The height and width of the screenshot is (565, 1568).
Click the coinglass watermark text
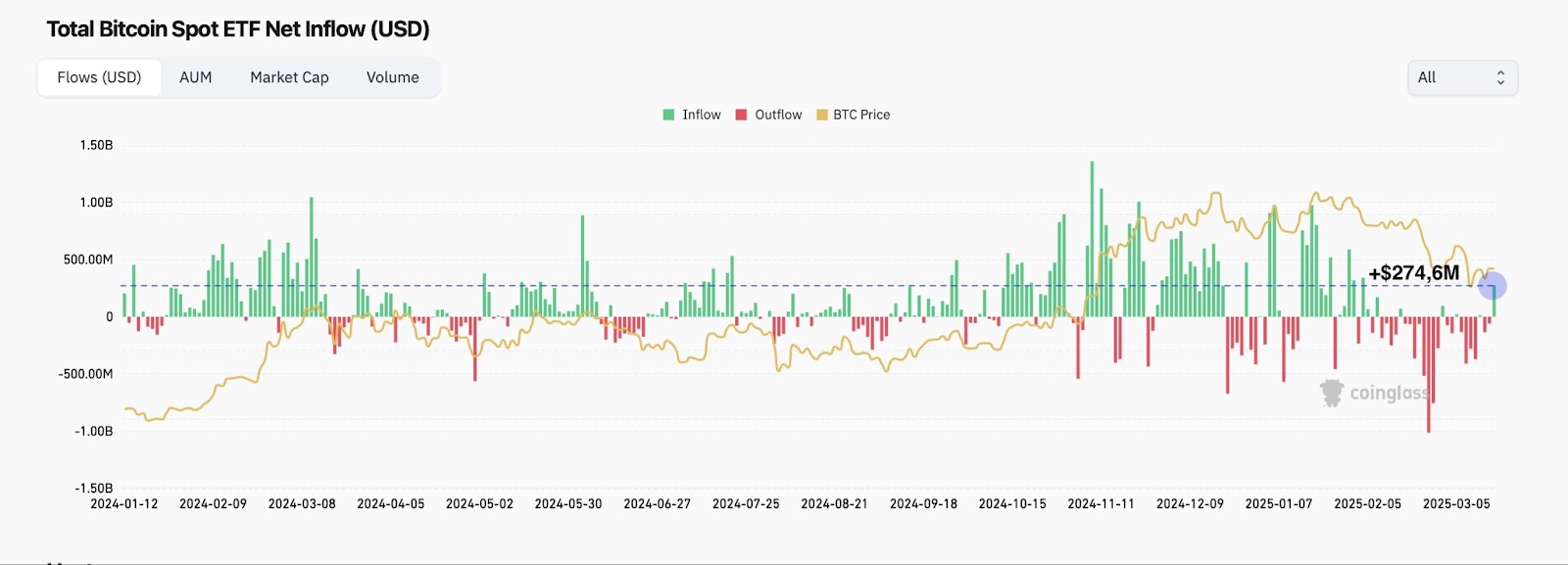point(1390,393)
